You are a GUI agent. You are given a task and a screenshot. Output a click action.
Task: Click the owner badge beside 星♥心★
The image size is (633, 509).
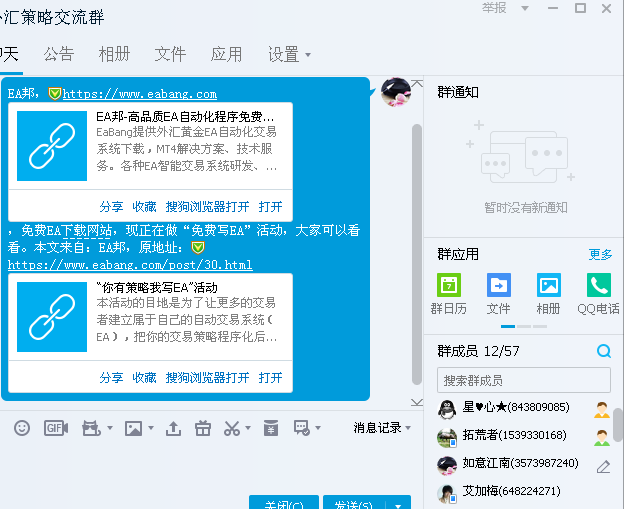(x=602, y=410)
